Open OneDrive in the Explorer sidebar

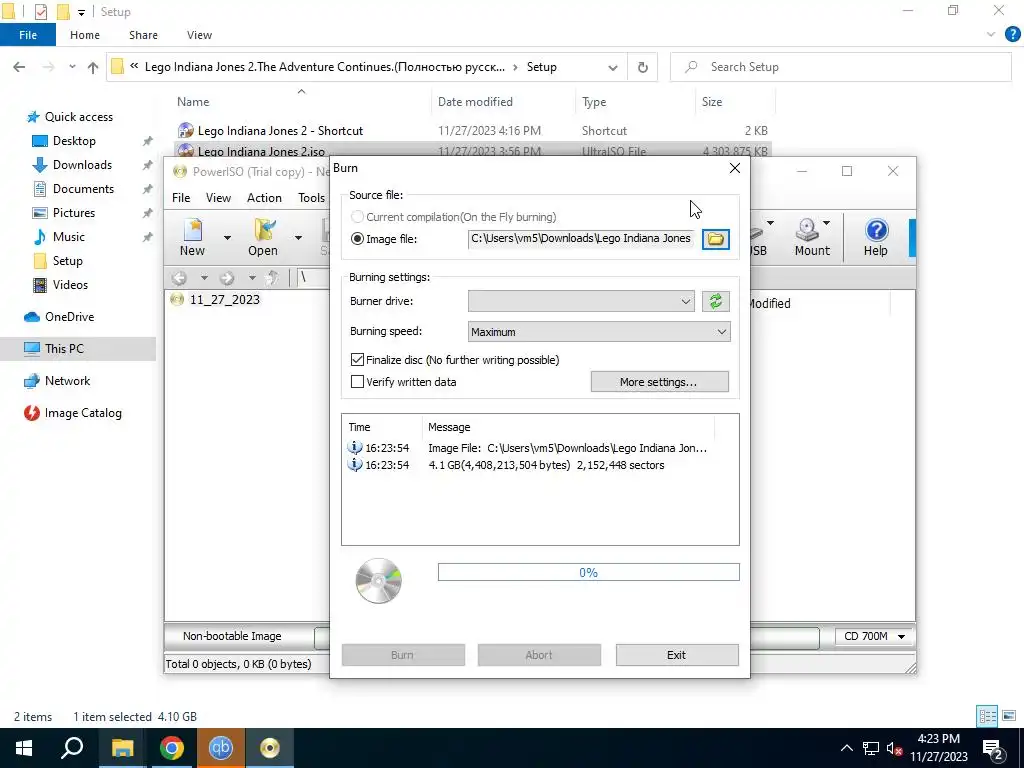click(59, 317)
